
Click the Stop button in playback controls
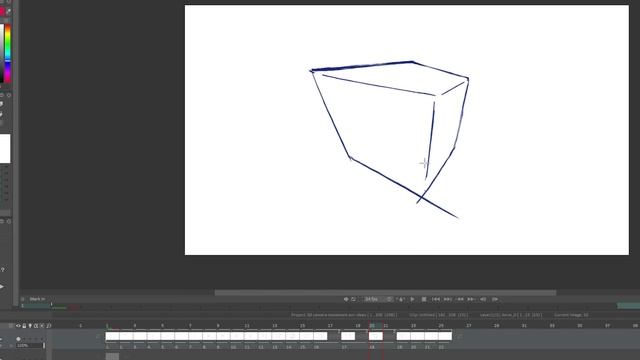424,299
